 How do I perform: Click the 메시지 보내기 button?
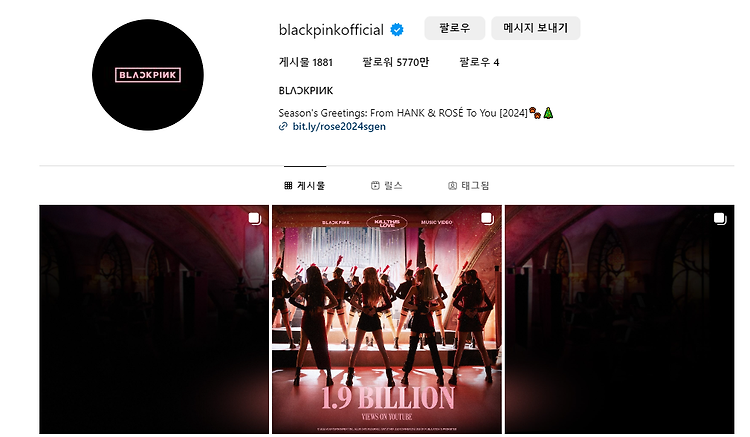pyautogui.click(x=536, y=28)
